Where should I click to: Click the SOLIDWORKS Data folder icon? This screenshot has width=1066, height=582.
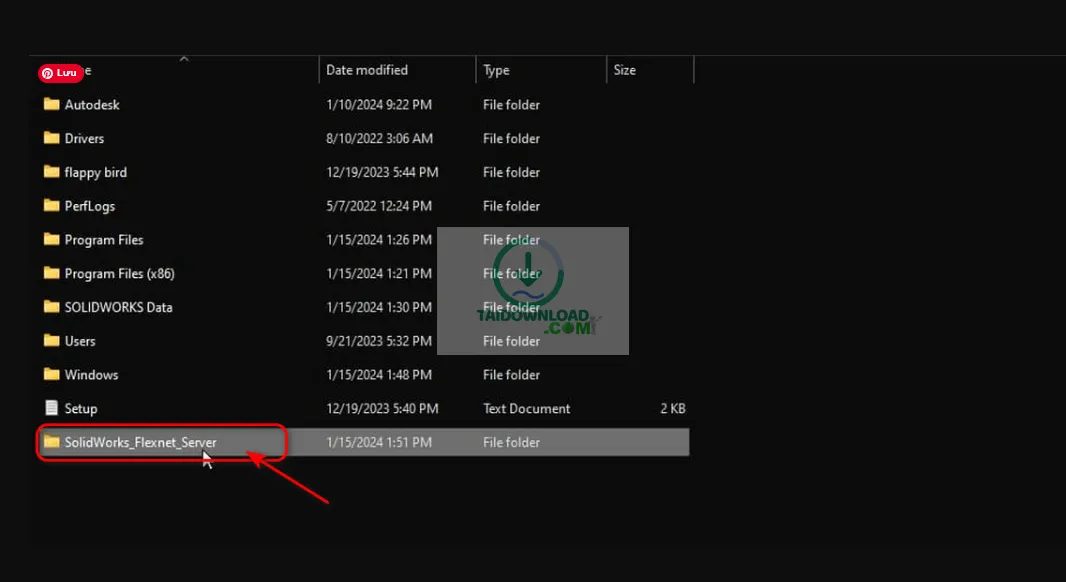pyautogui.click(x=52, y=307)
